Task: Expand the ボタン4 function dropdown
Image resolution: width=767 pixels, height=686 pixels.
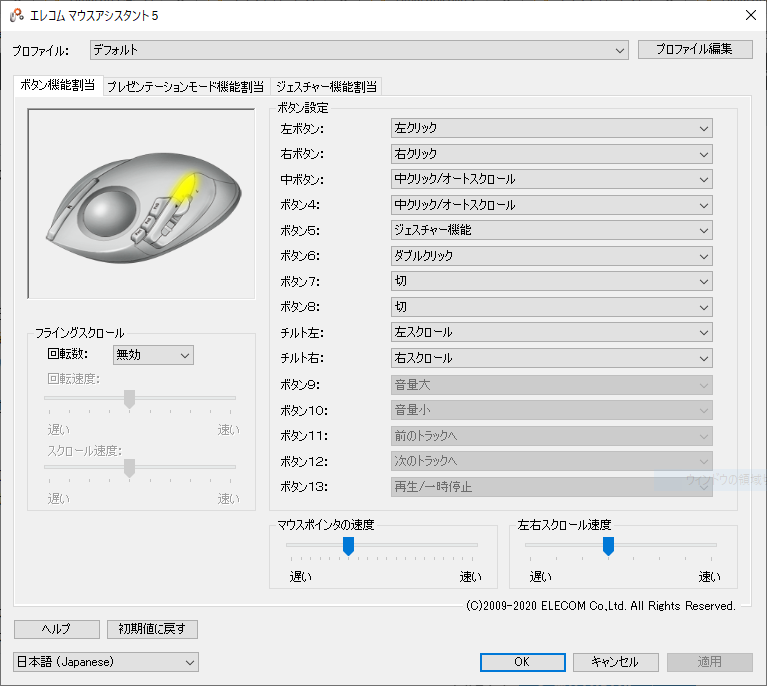Action: pos(551,205)
